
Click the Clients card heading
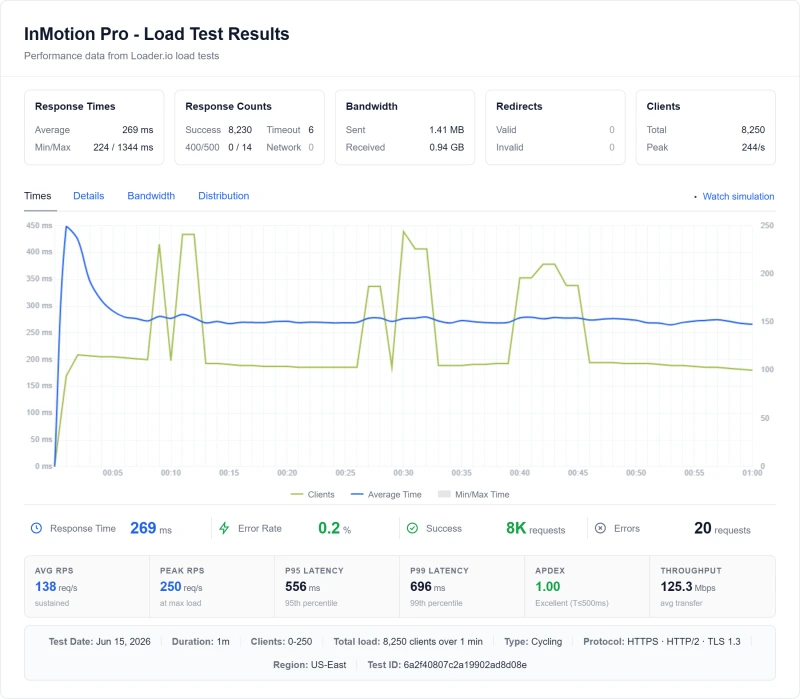click(x=663, y=106)
